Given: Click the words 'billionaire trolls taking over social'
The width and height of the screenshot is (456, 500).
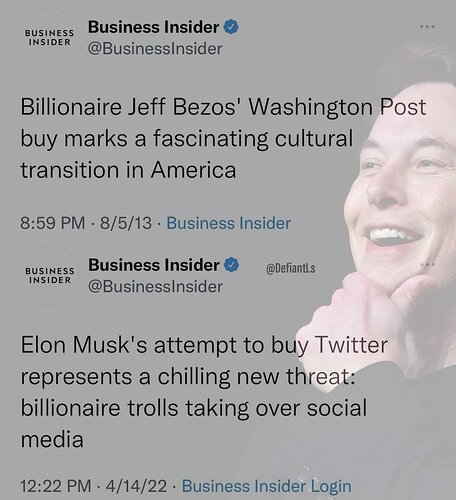Looking at the screenshot, I should tap(194, 408).
